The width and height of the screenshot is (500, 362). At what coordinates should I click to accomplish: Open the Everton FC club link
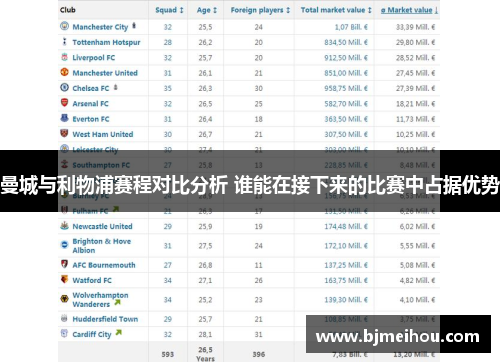[x=91, y=119]
